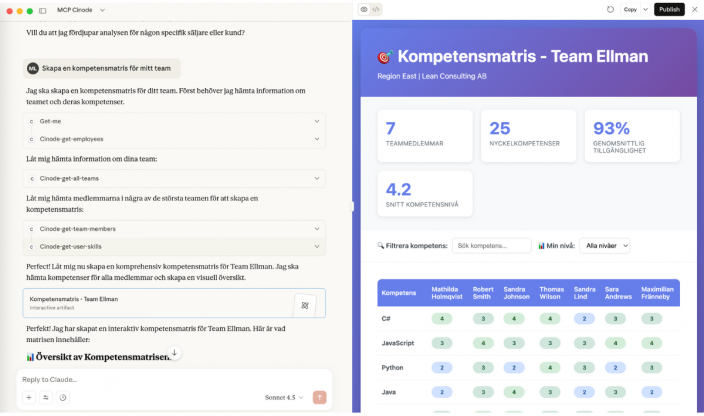Toggle the sidebar panel icon
The width and height of the screenshot is (704, 416).
click(x=42, y=10)
